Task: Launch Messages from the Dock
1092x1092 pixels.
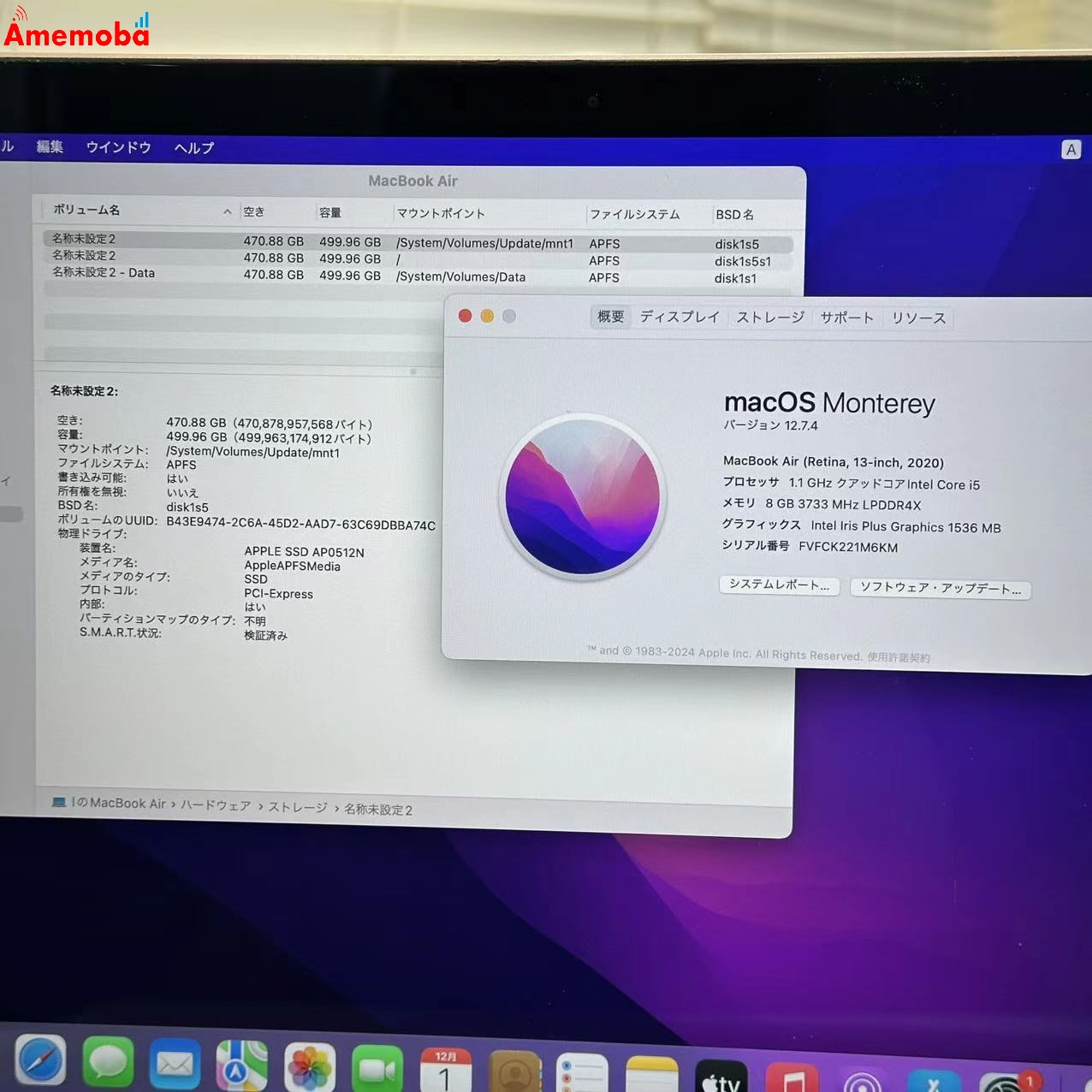Action: tap(108, 1064)
